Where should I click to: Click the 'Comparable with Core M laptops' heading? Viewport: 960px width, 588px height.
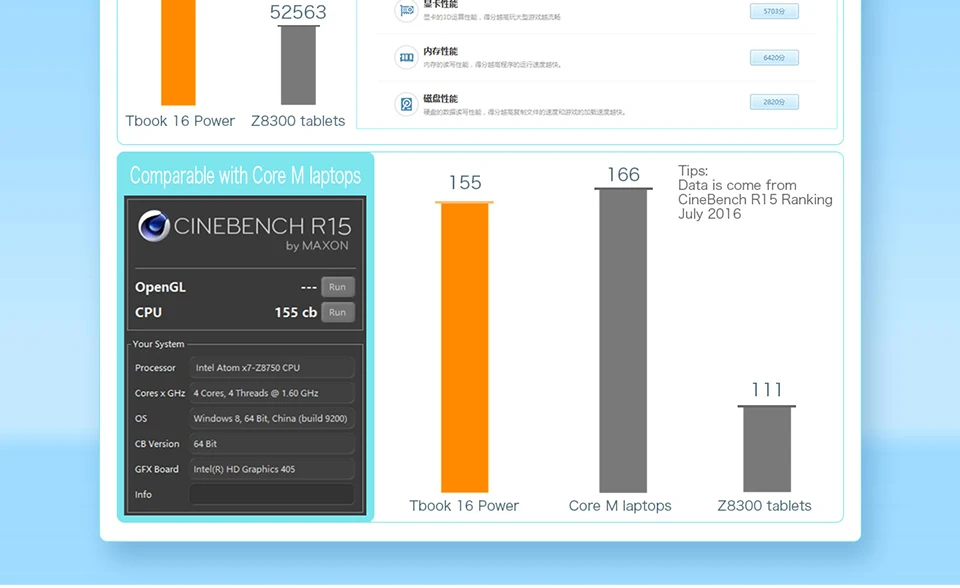pos(245,176)
